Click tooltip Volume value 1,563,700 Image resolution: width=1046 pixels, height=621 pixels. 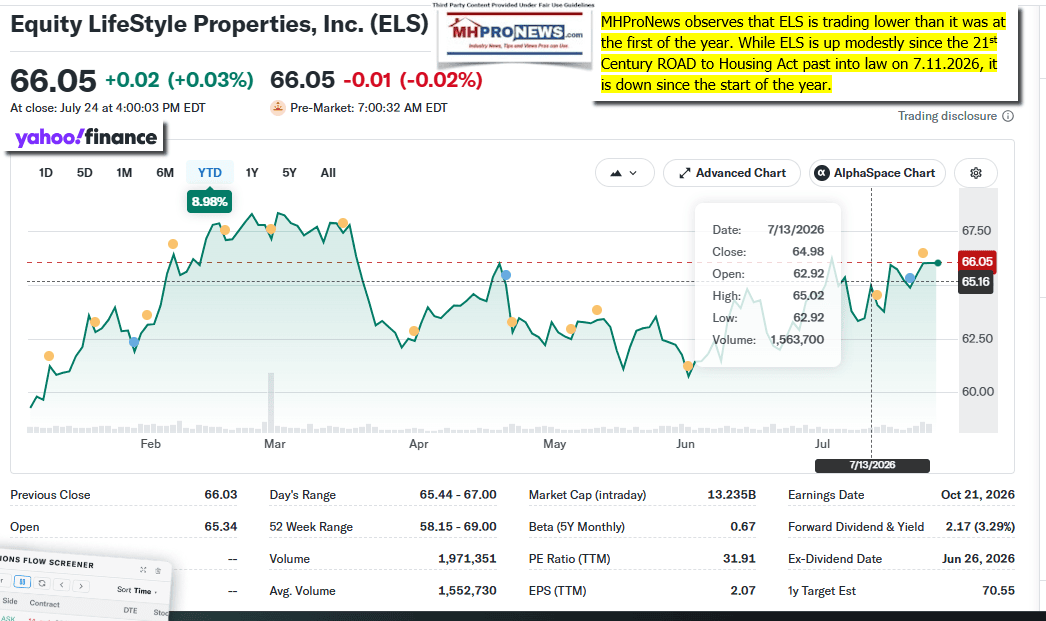click(797, 340)
